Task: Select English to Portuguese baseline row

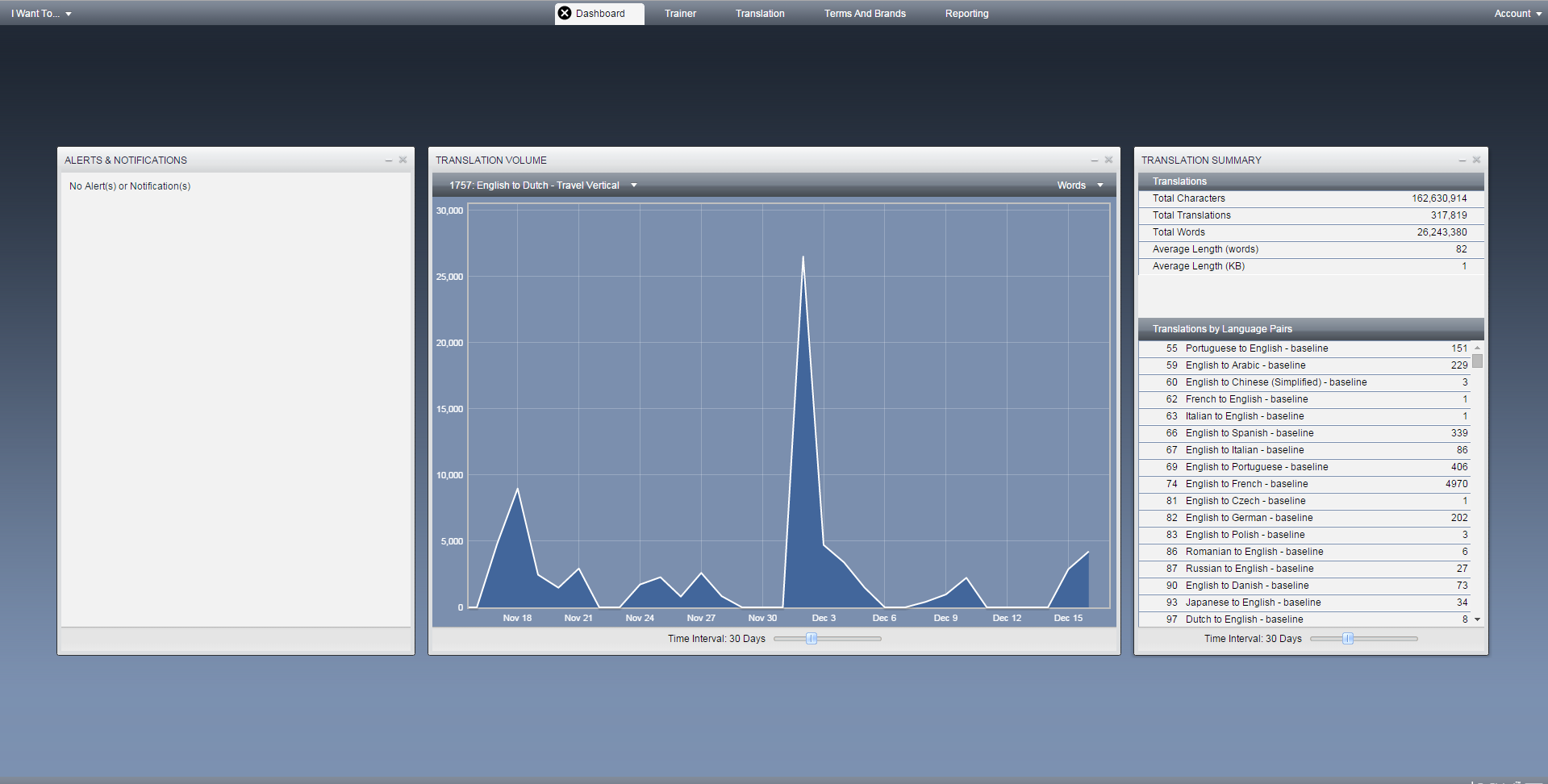Action: [x=1304, y=467]
